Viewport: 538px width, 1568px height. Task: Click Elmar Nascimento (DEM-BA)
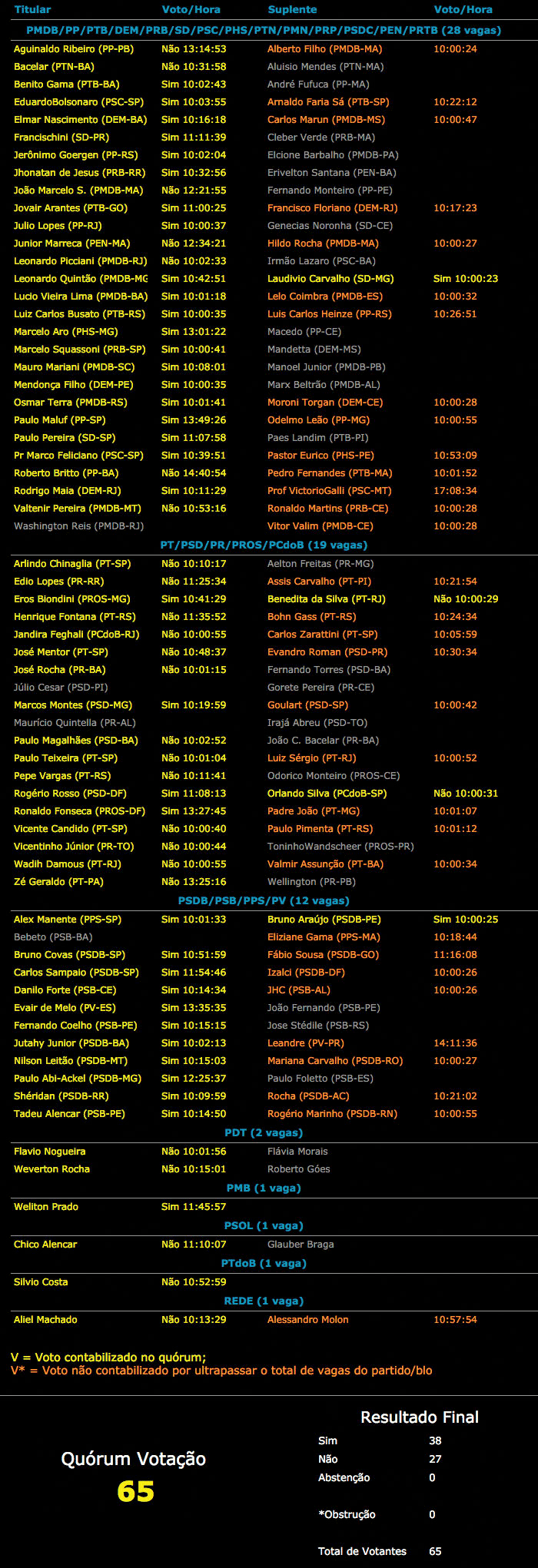(80, 120)
